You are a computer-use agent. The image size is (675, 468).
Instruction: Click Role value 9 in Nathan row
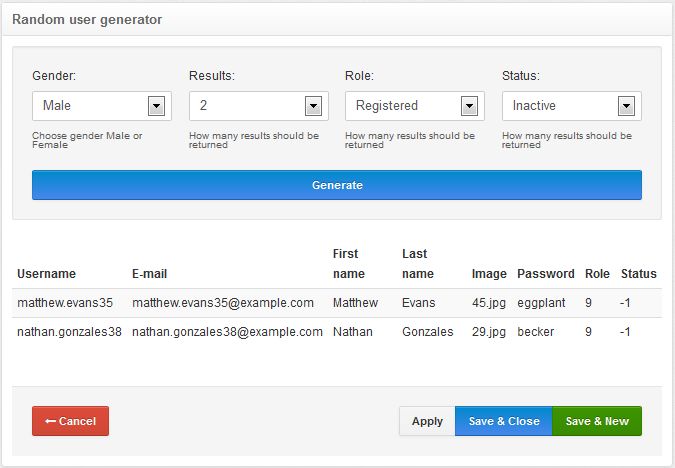(x=588, y=332)
